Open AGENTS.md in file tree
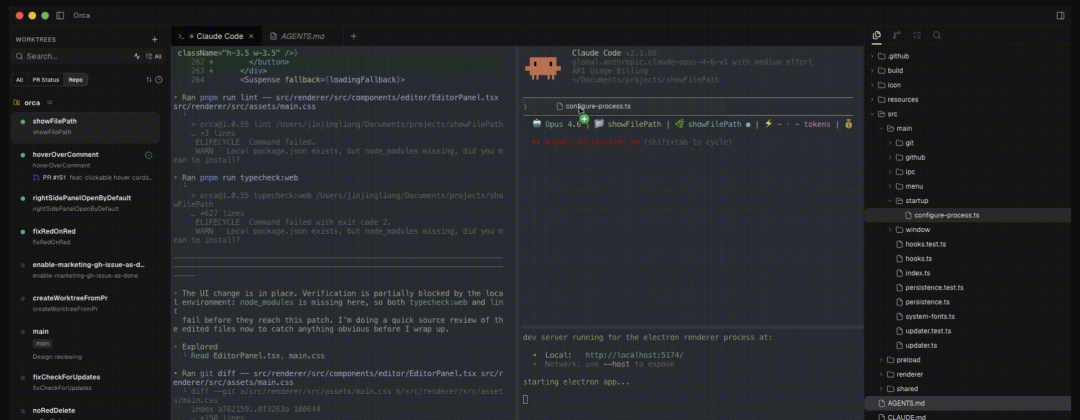1080x420 pixels. click(x=968, y=403)
